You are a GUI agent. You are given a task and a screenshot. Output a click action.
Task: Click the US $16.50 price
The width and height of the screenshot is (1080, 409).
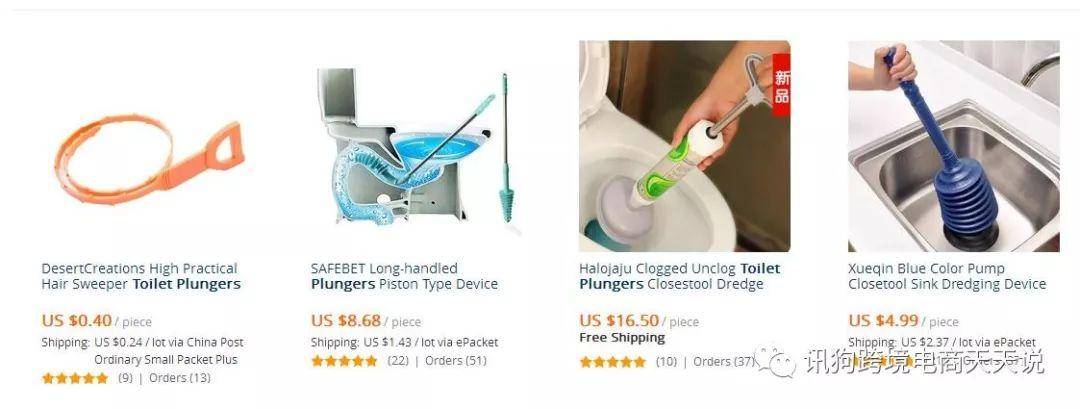point(619,321)
